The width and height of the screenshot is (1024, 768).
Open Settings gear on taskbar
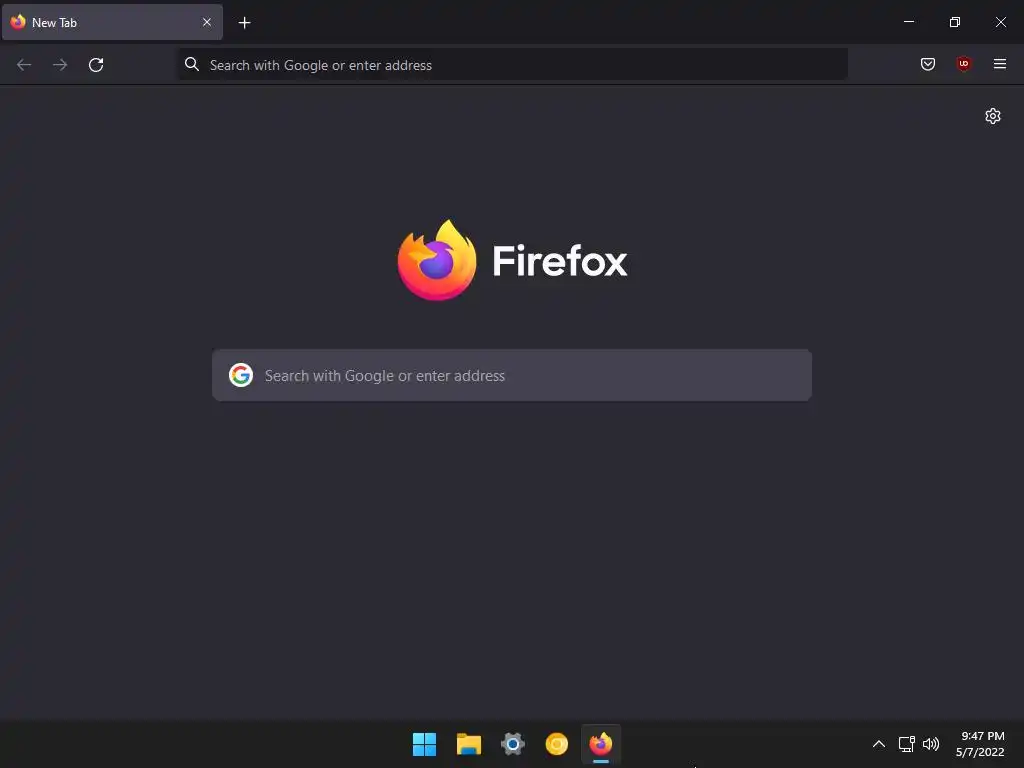tap(513, 744)
